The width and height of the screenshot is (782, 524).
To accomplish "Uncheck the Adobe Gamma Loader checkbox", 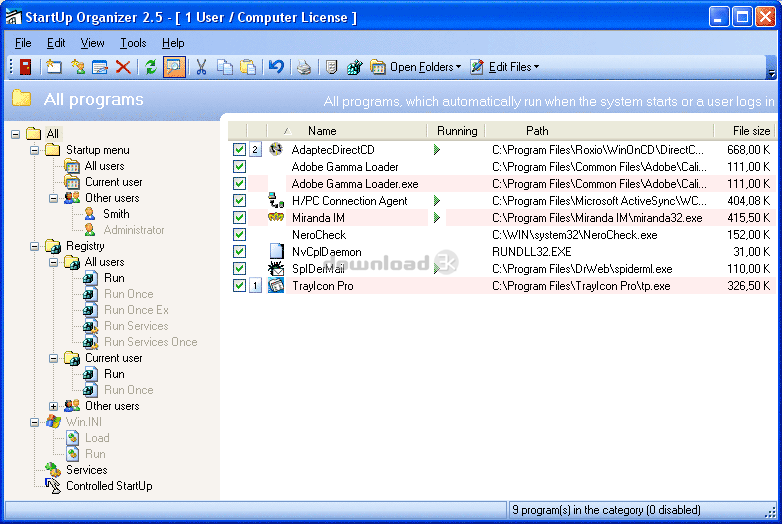I will pos(239,166).
